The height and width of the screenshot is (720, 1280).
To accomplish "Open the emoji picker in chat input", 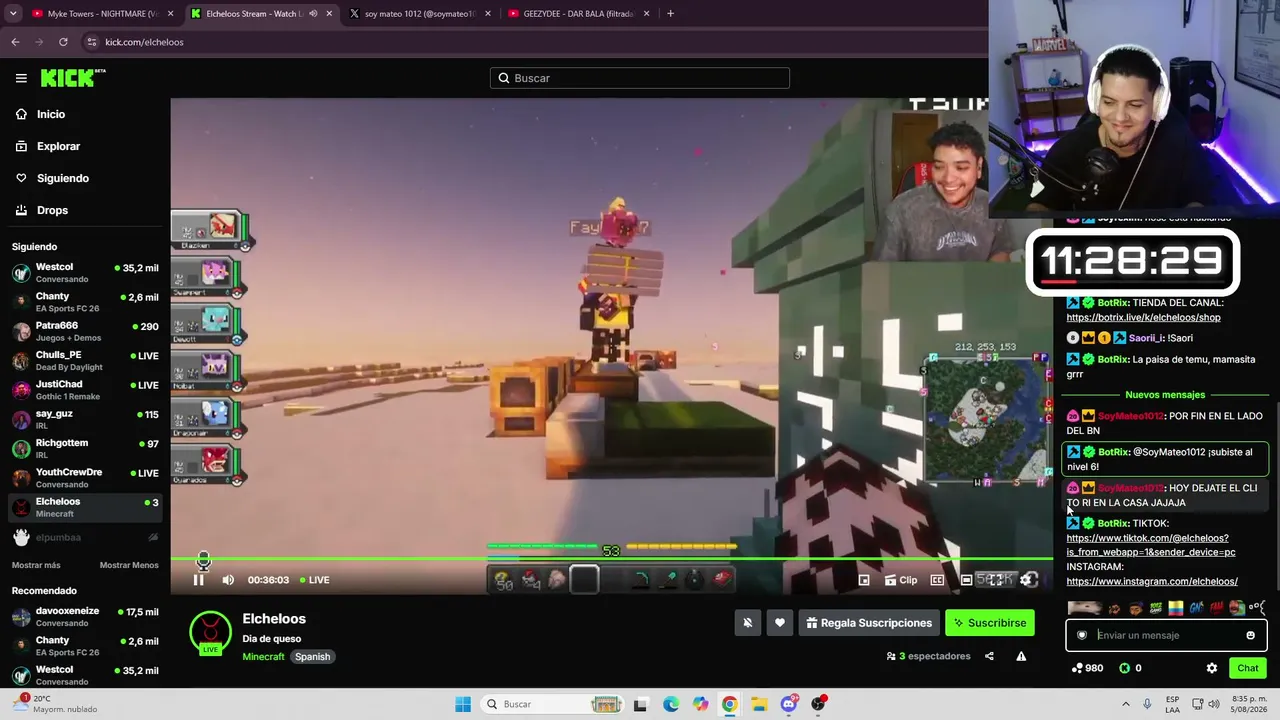I will (x=1250, y=635).
